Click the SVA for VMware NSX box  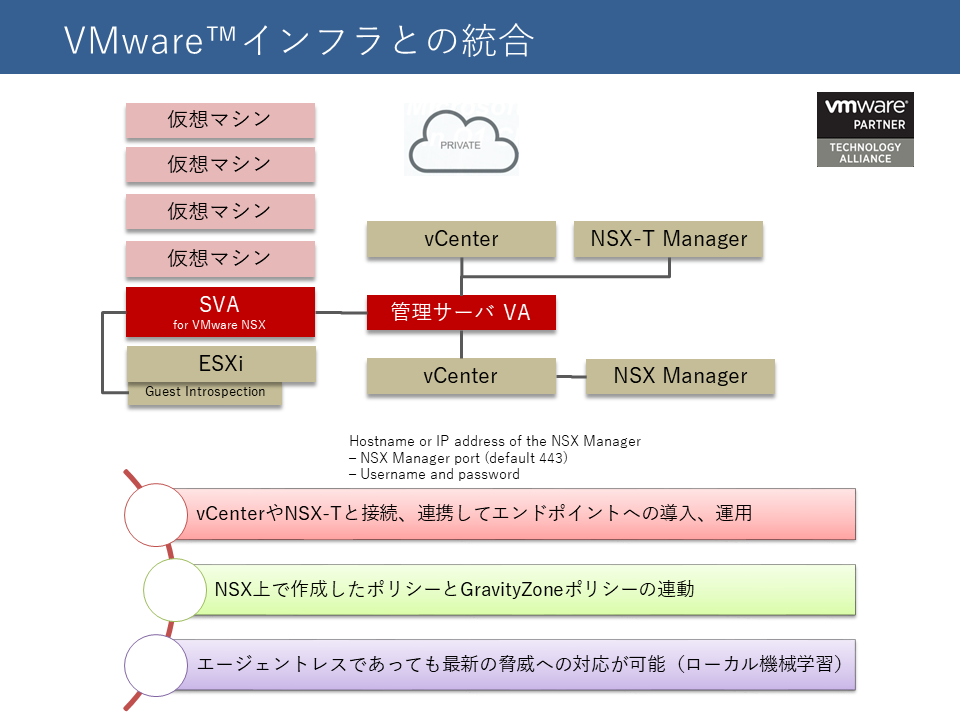220,312
